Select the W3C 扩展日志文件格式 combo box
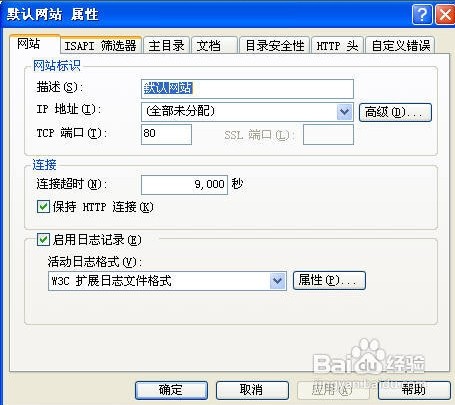This screenshot has height=405, width=455. click(x=167, y=281)
